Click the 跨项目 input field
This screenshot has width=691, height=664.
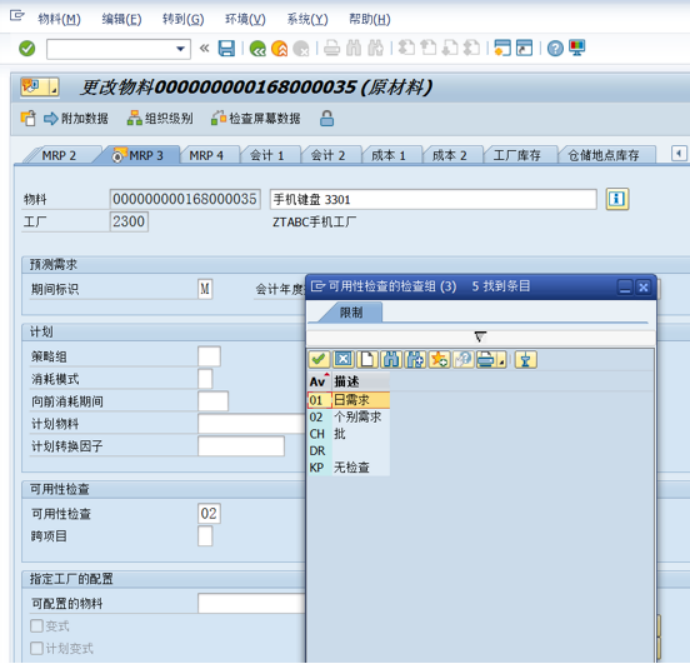pos(205,536)
